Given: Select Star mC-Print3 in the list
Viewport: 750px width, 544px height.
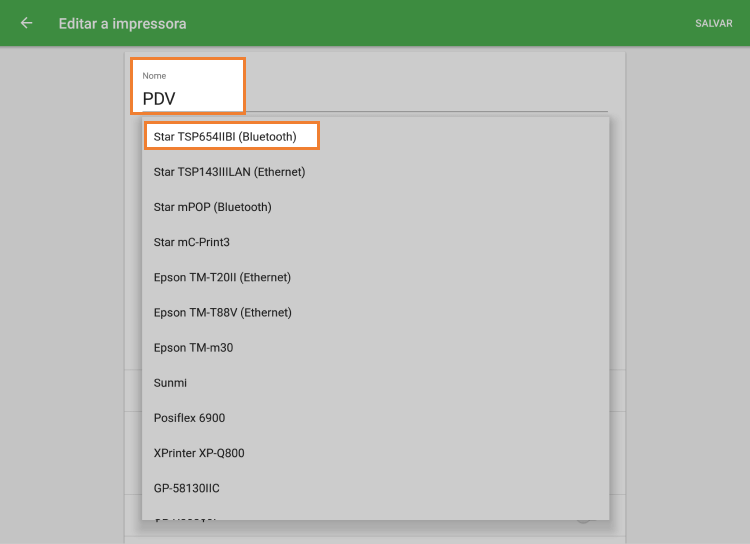Looking at the screenshot, I should [x=192, y=242].
